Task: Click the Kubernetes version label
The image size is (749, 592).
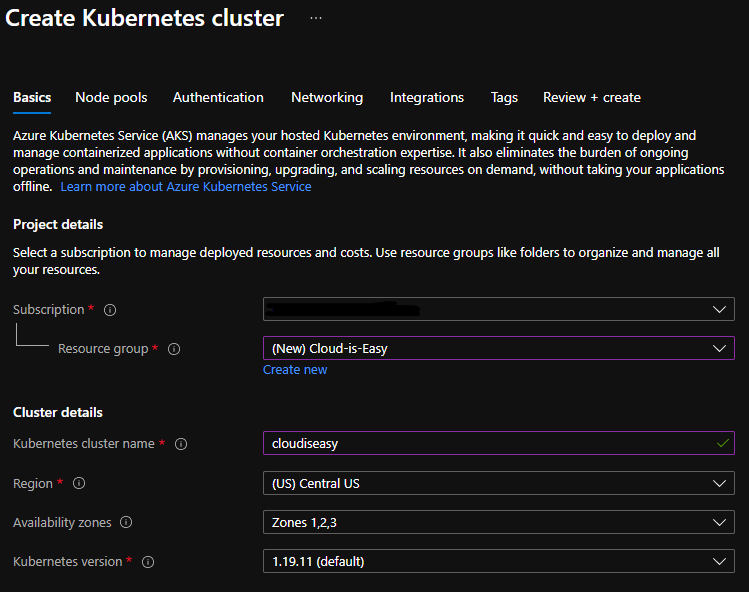Action: [x=67, y=562]
